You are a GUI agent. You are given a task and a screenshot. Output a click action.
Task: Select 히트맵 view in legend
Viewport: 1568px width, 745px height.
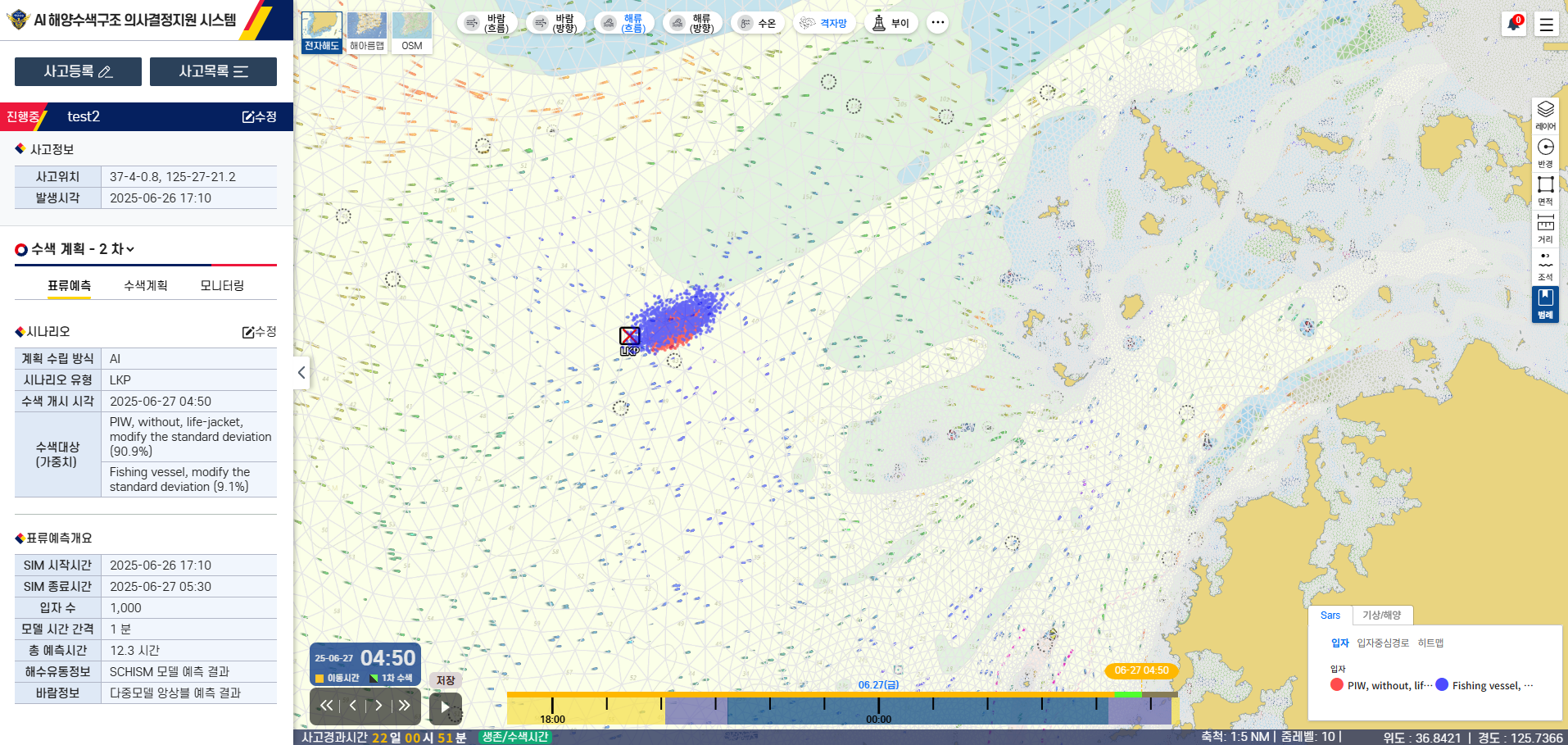click(1430, 643)
